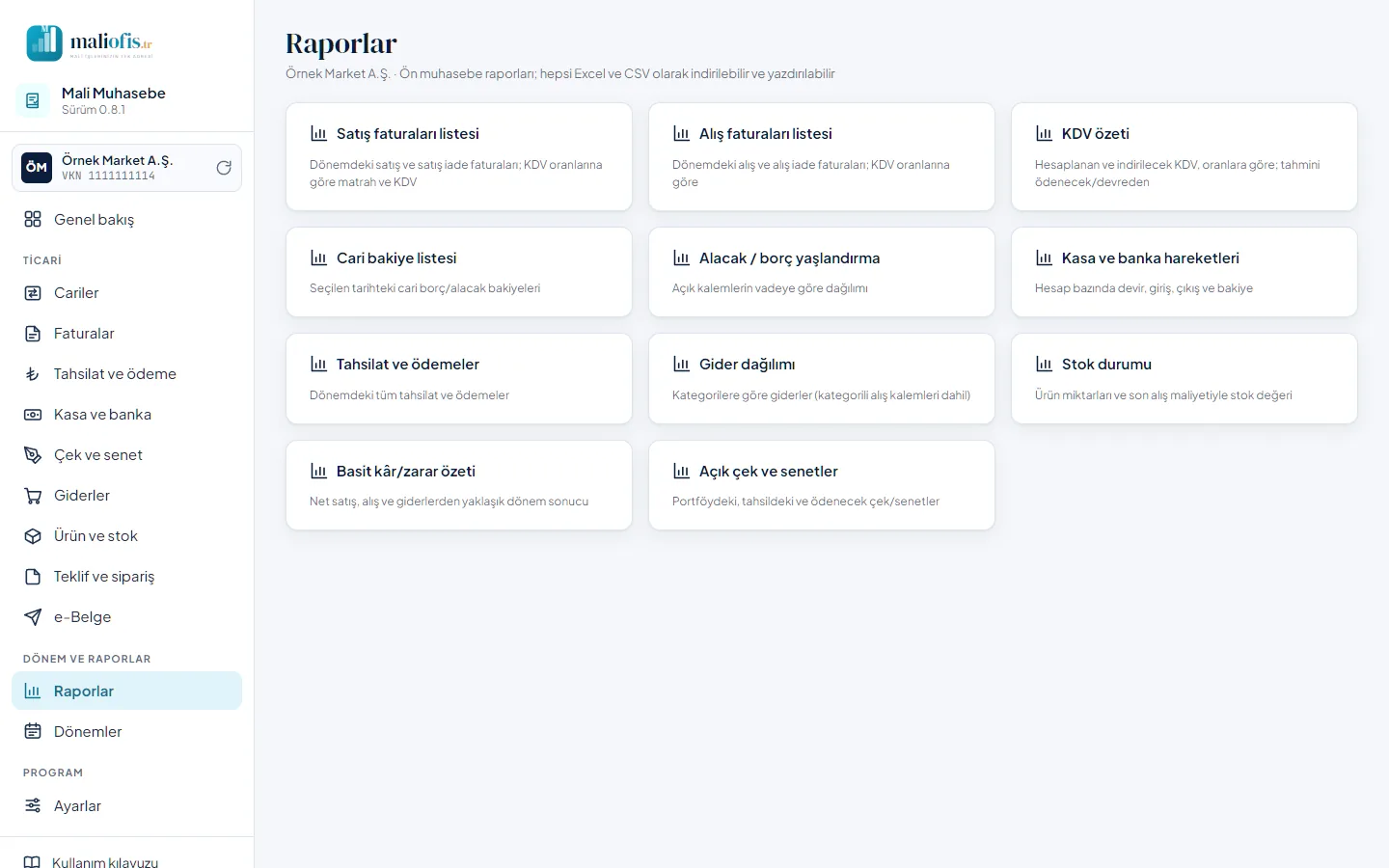Open the Cari bakiye listesi report
This screenshot has width=1389, height=868.
[x=459, y=272]
